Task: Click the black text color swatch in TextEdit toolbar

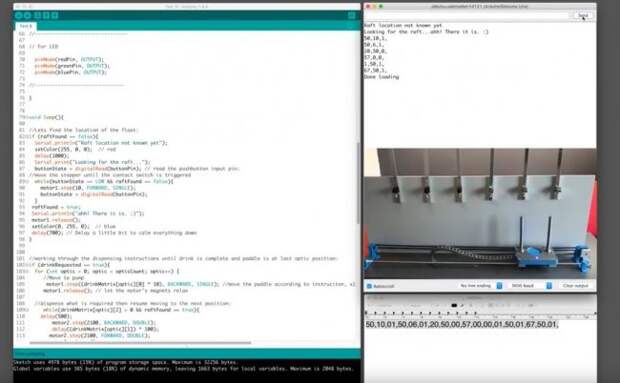Action: click(454, 305)
